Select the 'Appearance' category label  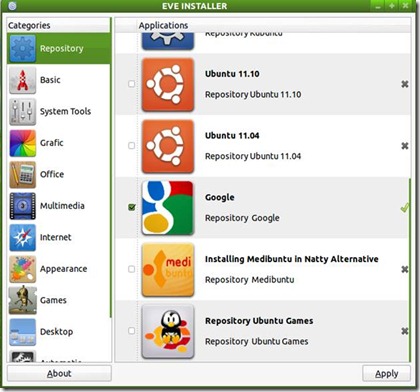(63, 269)
